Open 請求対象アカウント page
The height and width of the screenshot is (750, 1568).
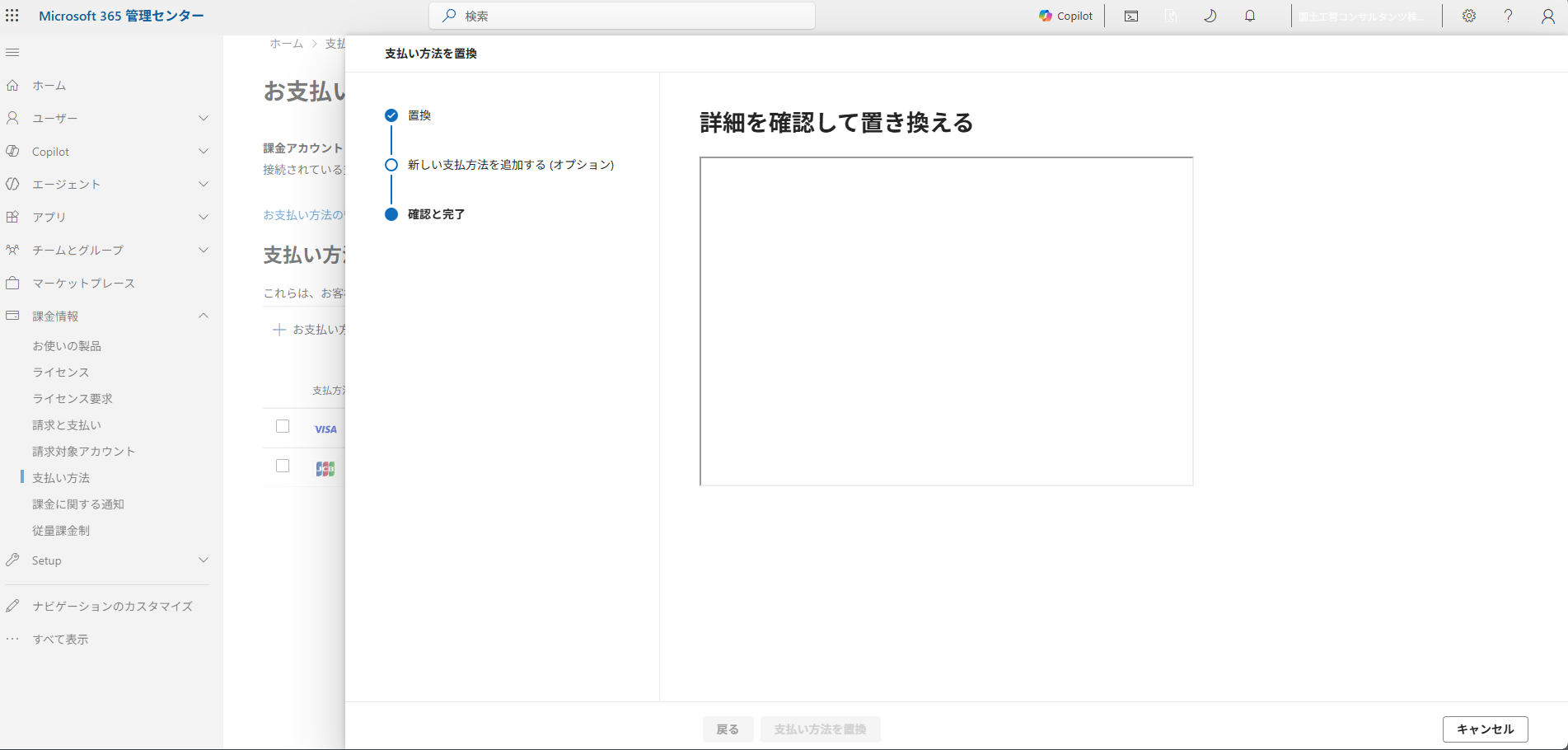coord(84,452)
